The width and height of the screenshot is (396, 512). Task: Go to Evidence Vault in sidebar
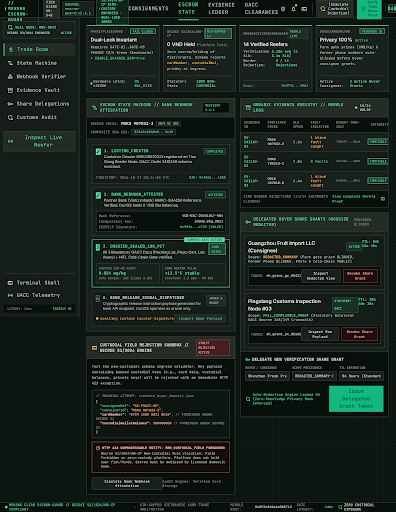tap(39, 90)
